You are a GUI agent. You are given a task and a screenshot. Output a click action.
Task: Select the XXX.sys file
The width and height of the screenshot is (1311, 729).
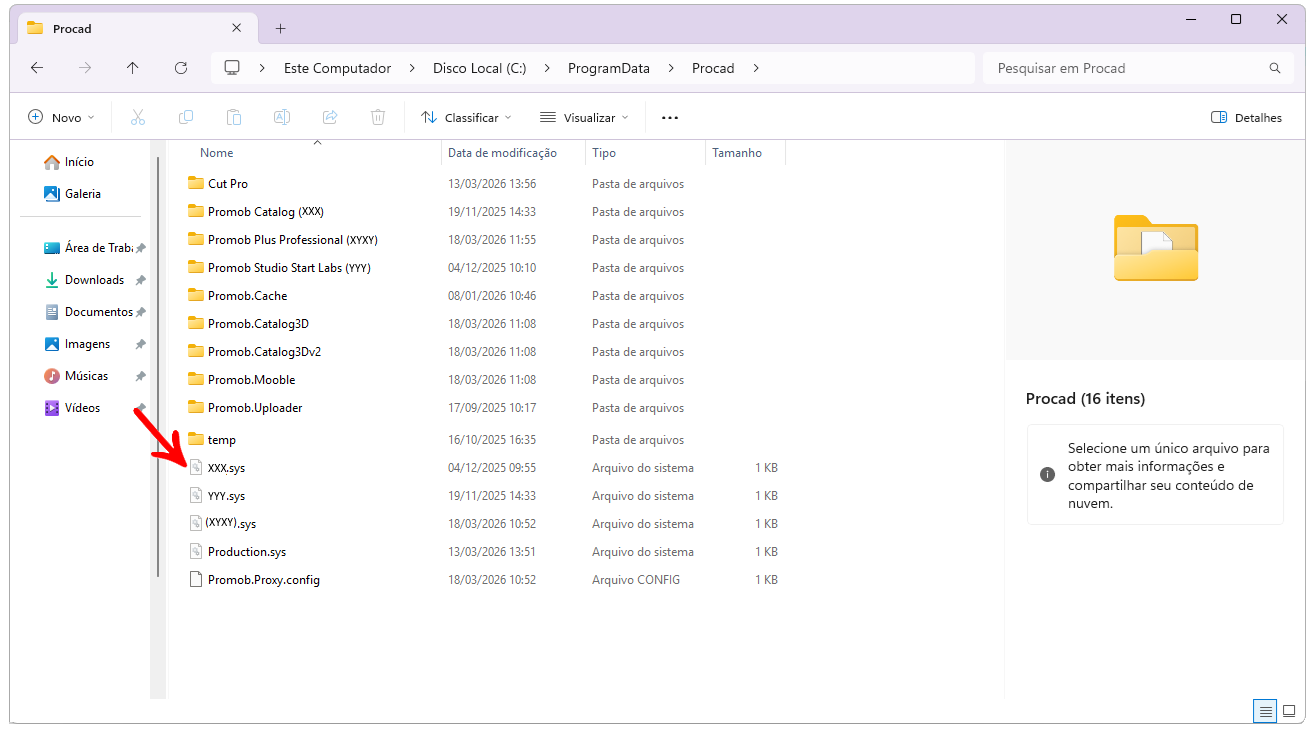click(x=226, y=468)
